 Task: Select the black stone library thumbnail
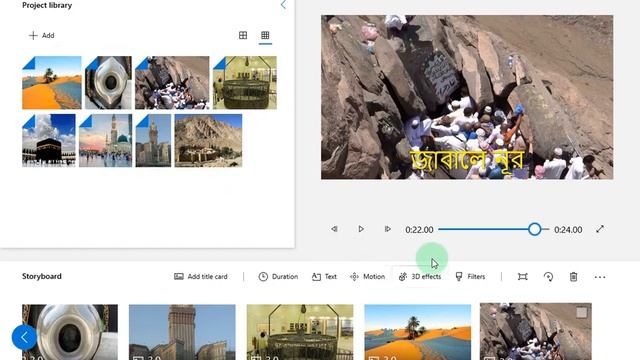[x=109, y=83]
